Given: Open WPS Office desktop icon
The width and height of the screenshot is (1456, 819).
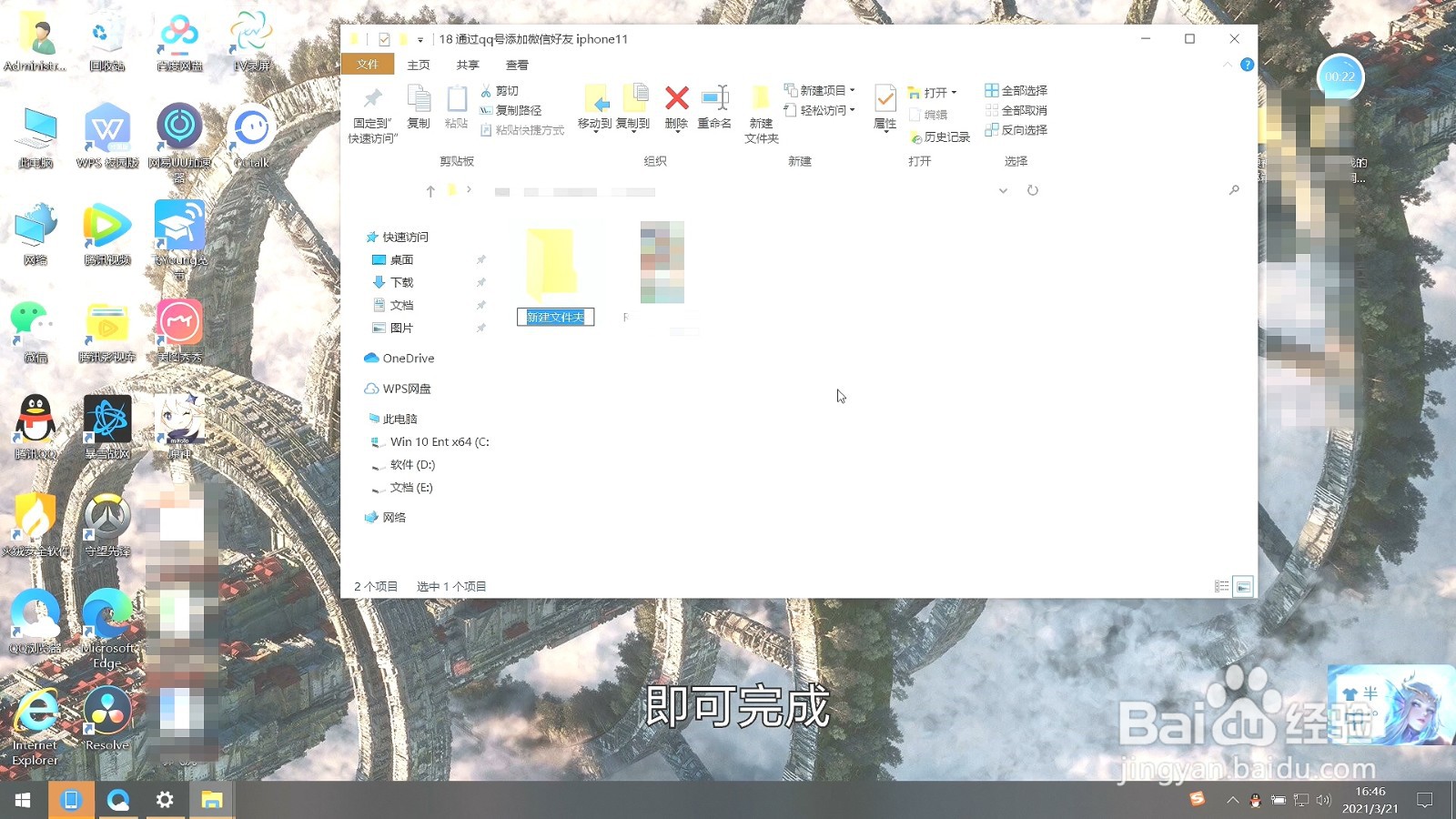Looking at the screenshot, I should [x=107, y=136].
